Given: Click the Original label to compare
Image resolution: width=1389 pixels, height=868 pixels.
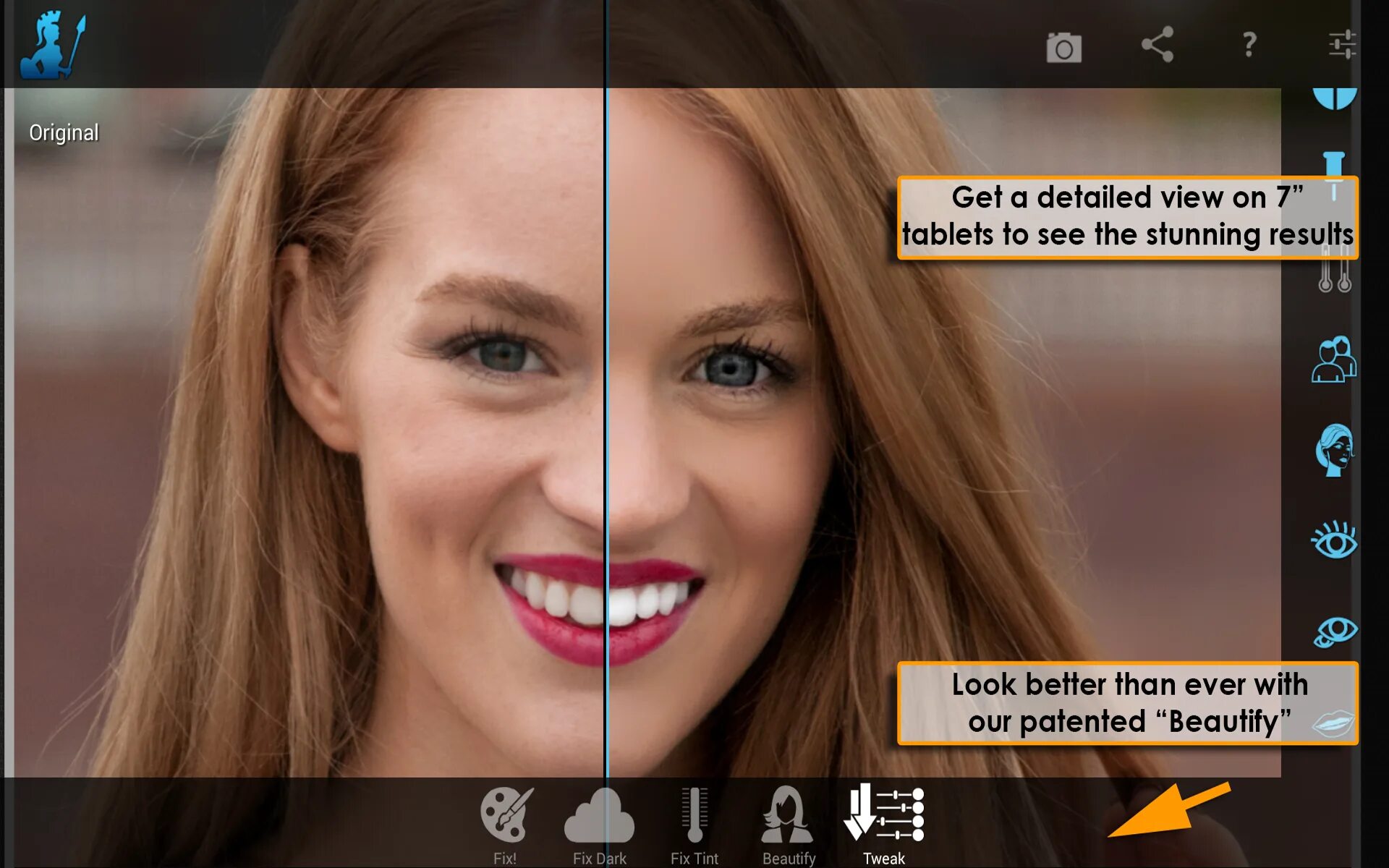Looking at the screenshot, I should [64, 132].
